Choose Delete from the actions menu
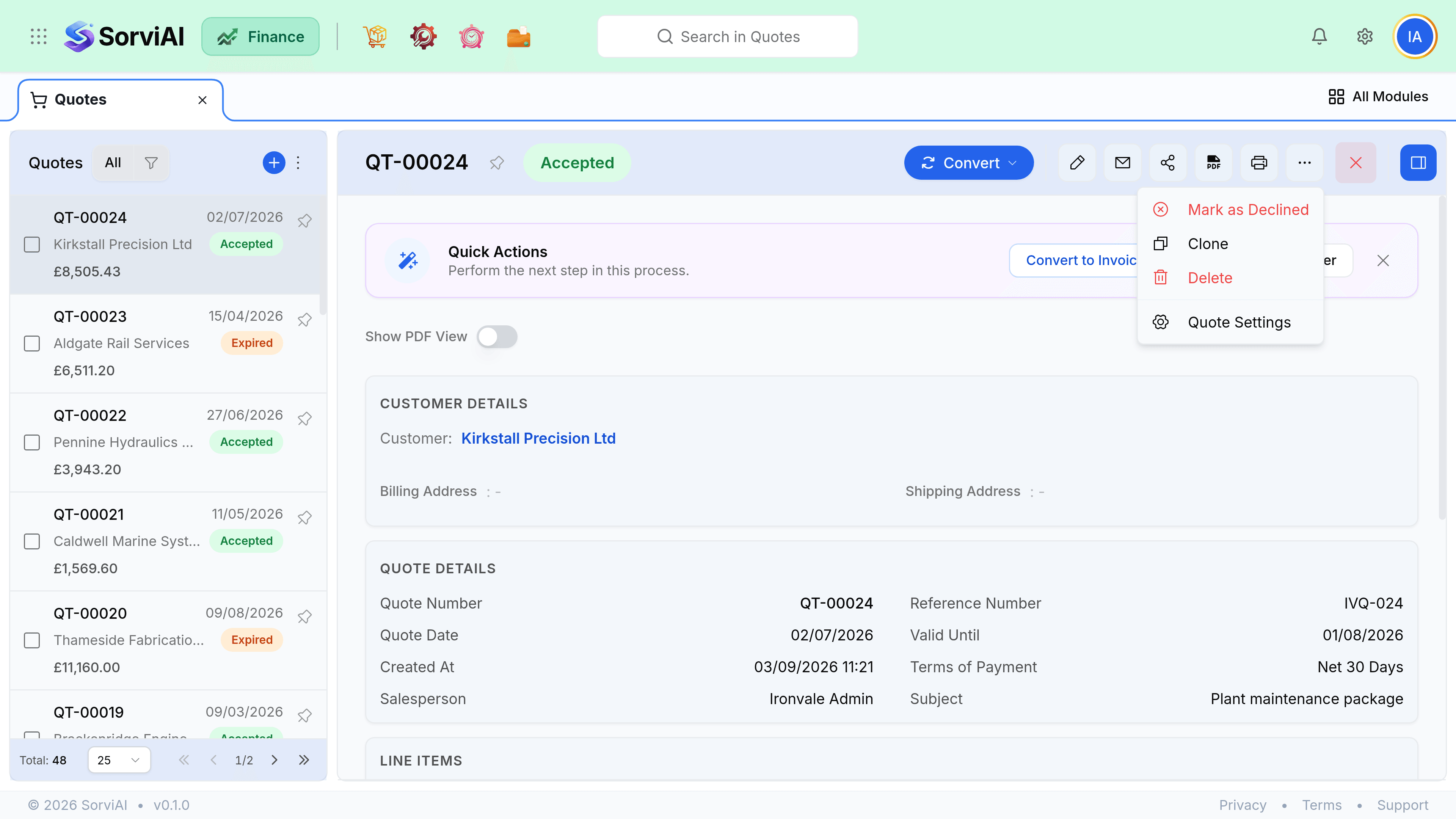The height and width of the screenshot is (819, 1456). (x=1230, y=278)
